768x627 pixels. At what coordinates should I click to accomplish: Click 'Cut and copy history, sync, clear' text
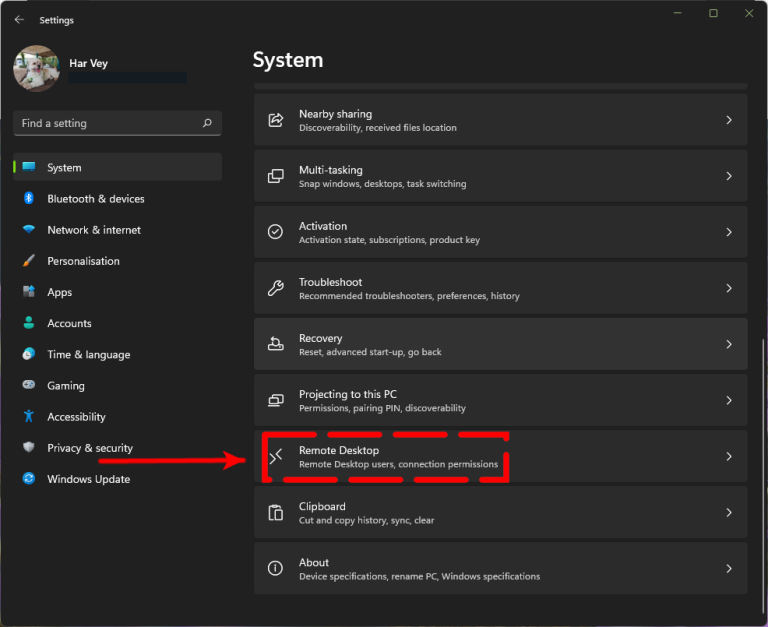coord(366,520)
